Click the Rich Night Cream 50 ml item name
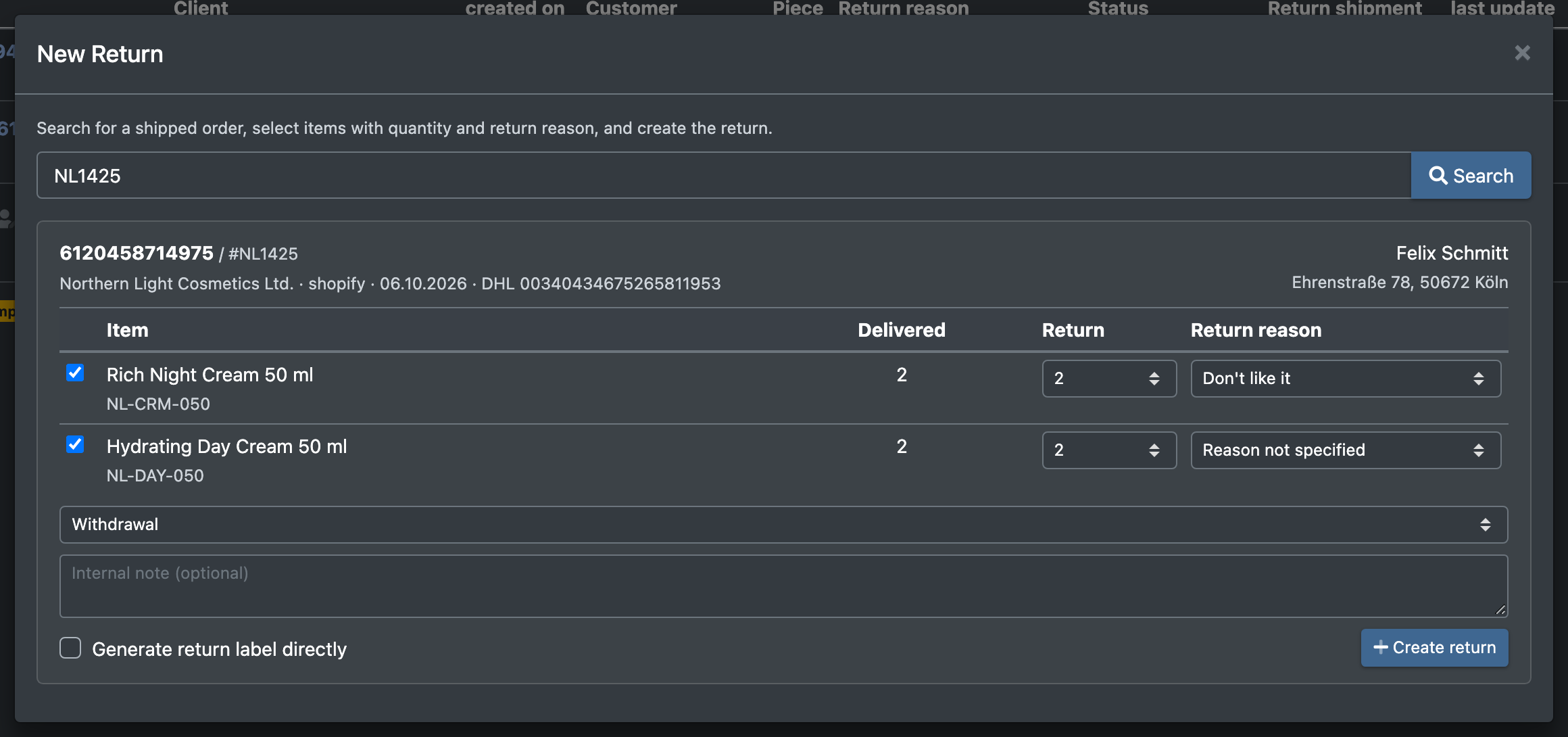Image resolution: width=1568 pixels, height=737 pixels. coord(210,375)
